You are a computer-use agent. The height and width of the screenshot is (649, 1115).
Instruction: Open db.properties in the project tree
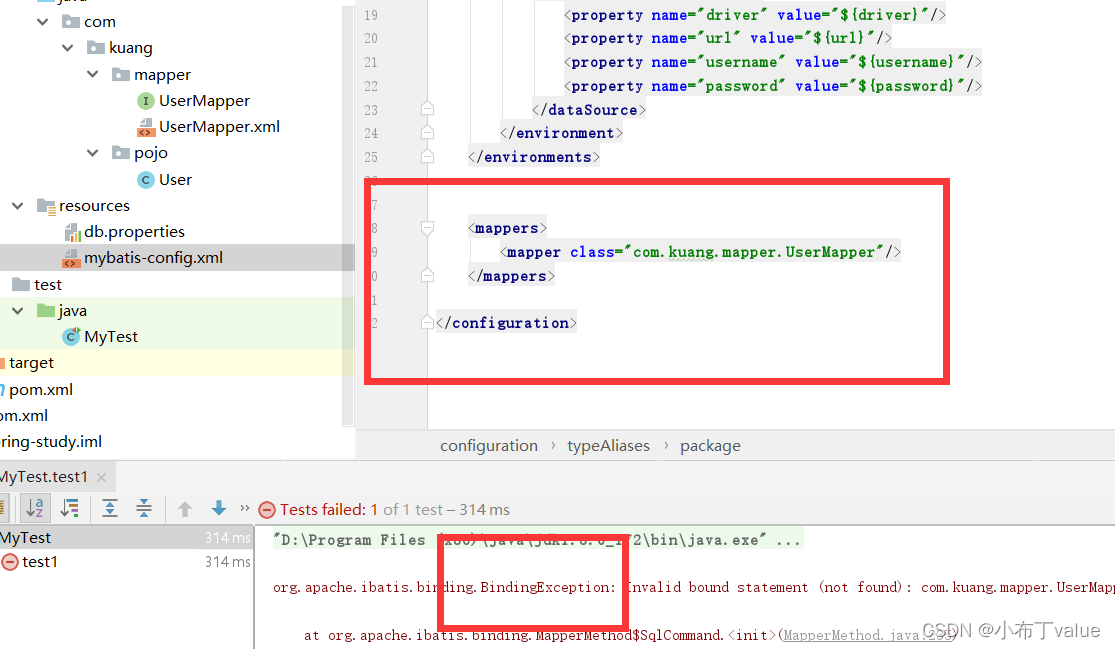click(134, 232)
